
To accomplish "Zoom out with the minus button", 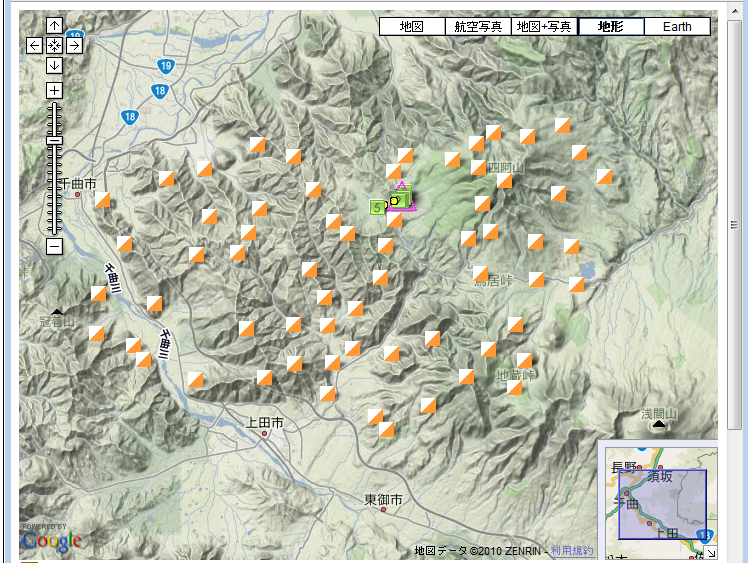I will (54, 247).
